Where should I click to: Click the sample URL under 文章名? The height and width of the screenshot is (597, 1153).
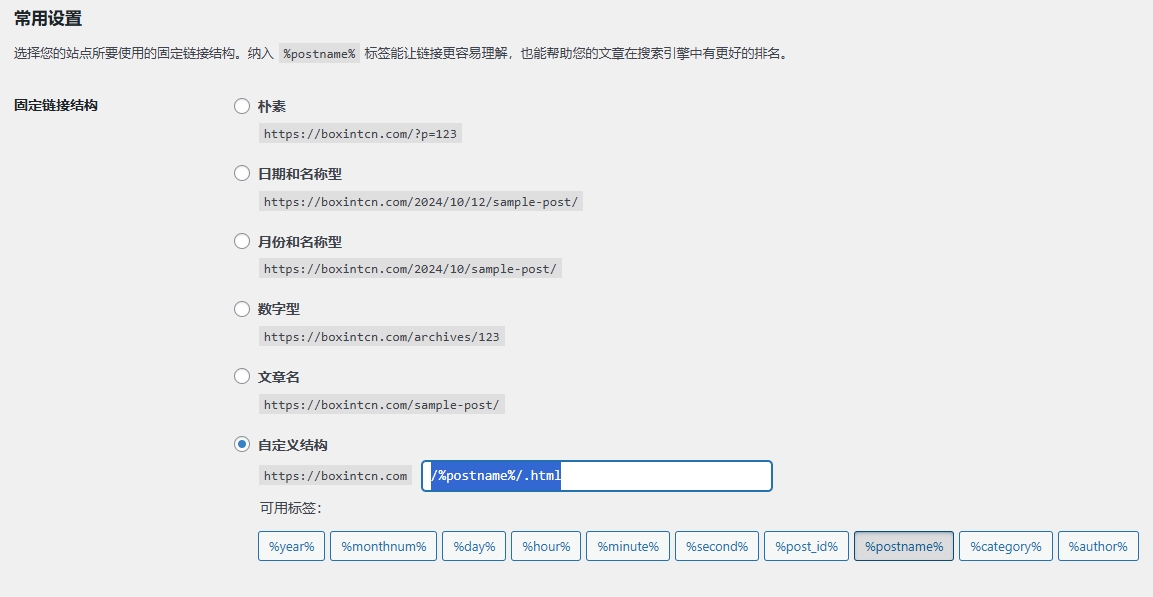click(383, 404)
